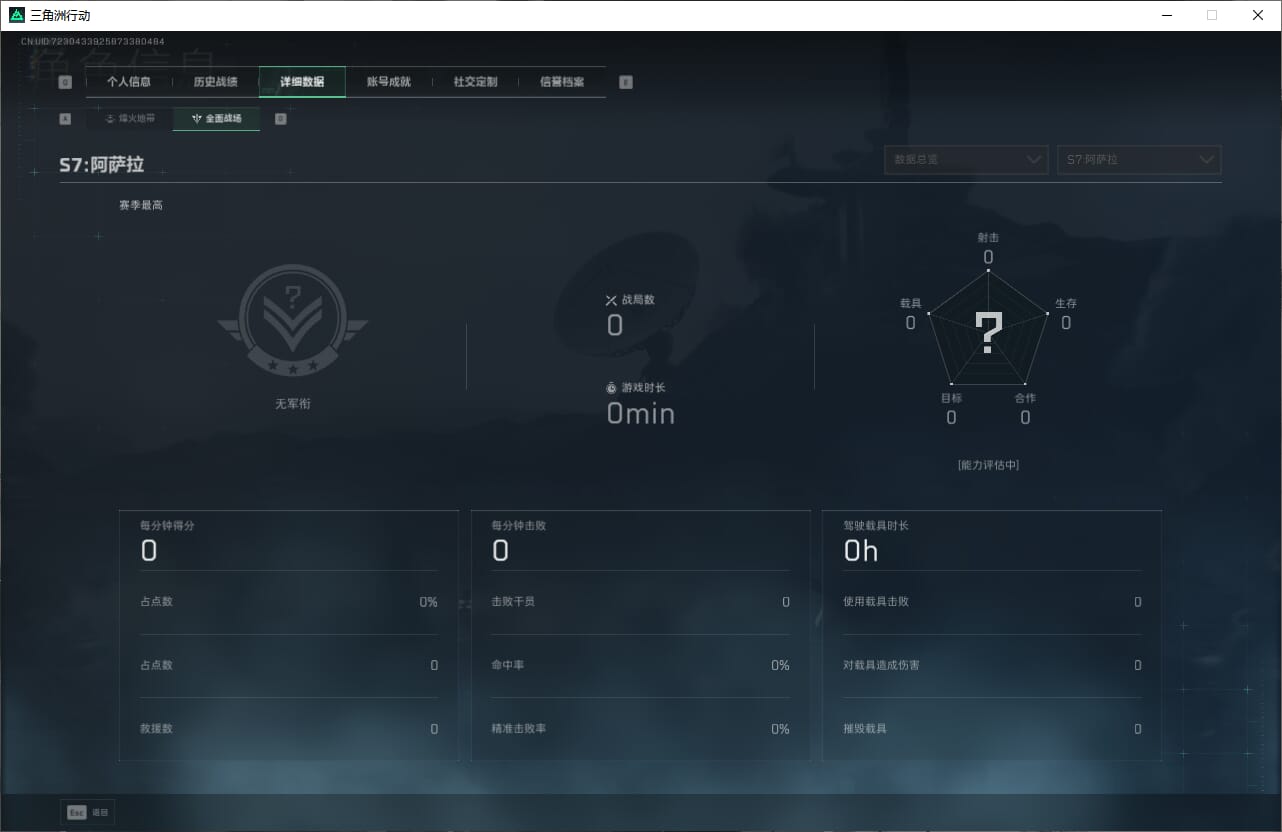Click the 每分钟得分 stat label

(167, 526)
